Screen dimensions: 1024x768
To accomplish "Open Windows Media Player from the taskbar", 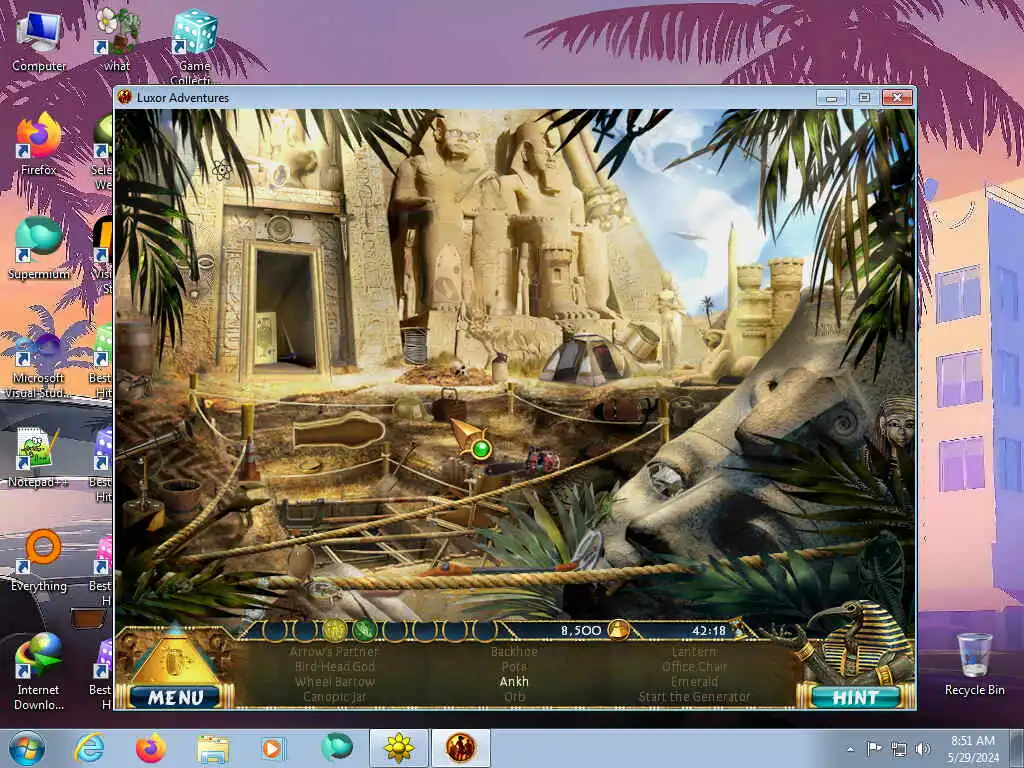I will (272, 748).
